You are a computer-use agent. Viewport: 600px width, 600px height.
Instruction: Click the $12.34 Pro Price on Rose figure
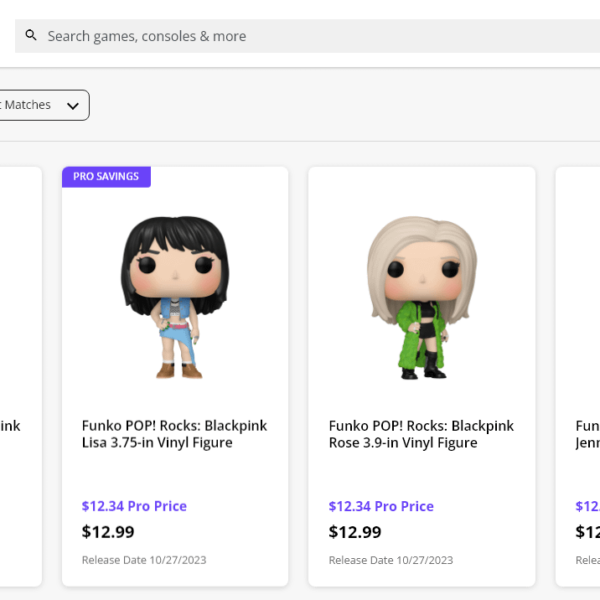[x=381, y=506]
